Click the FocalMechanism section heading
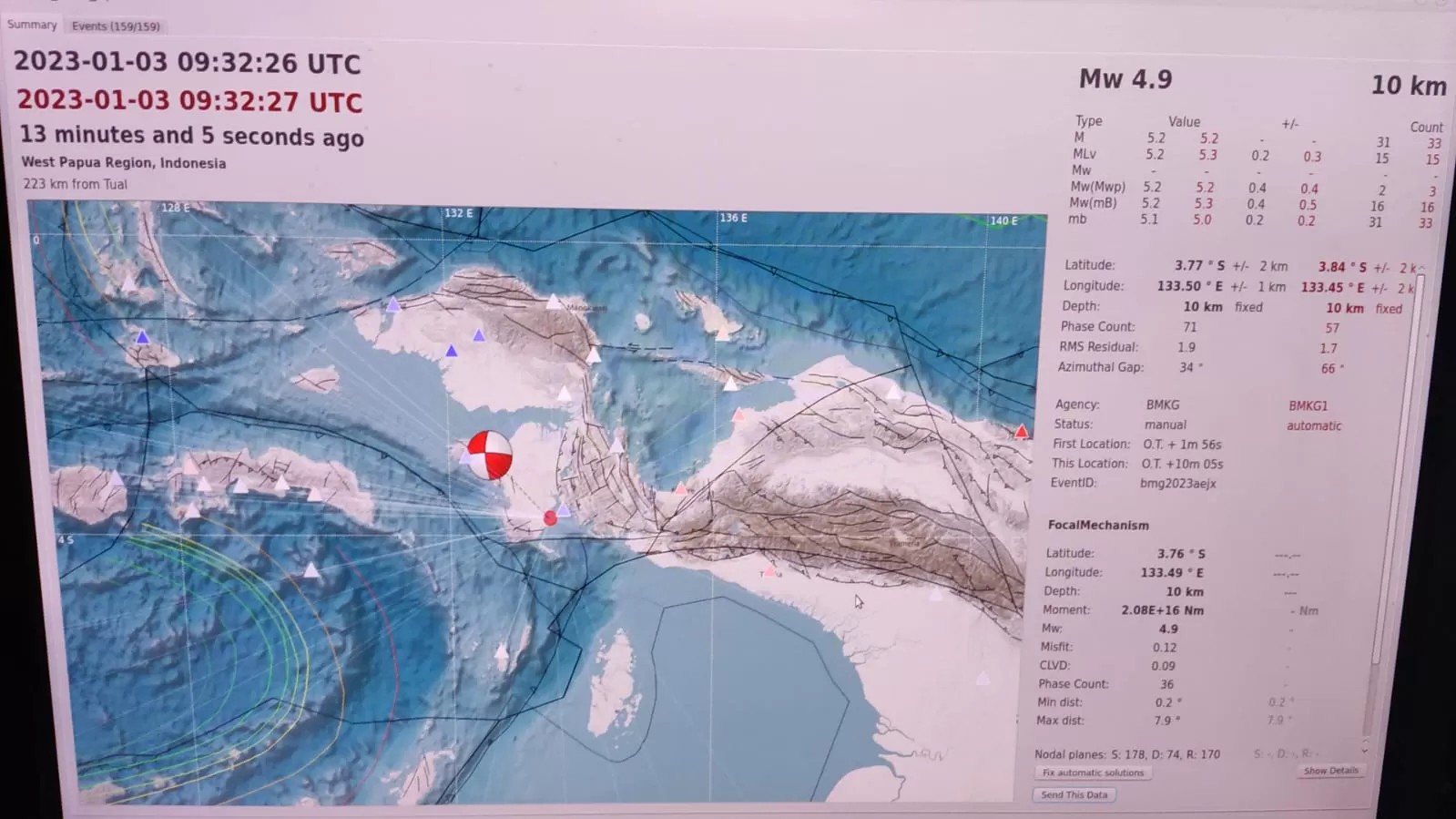The image size is (1456, 819). tap(1098, 525)
